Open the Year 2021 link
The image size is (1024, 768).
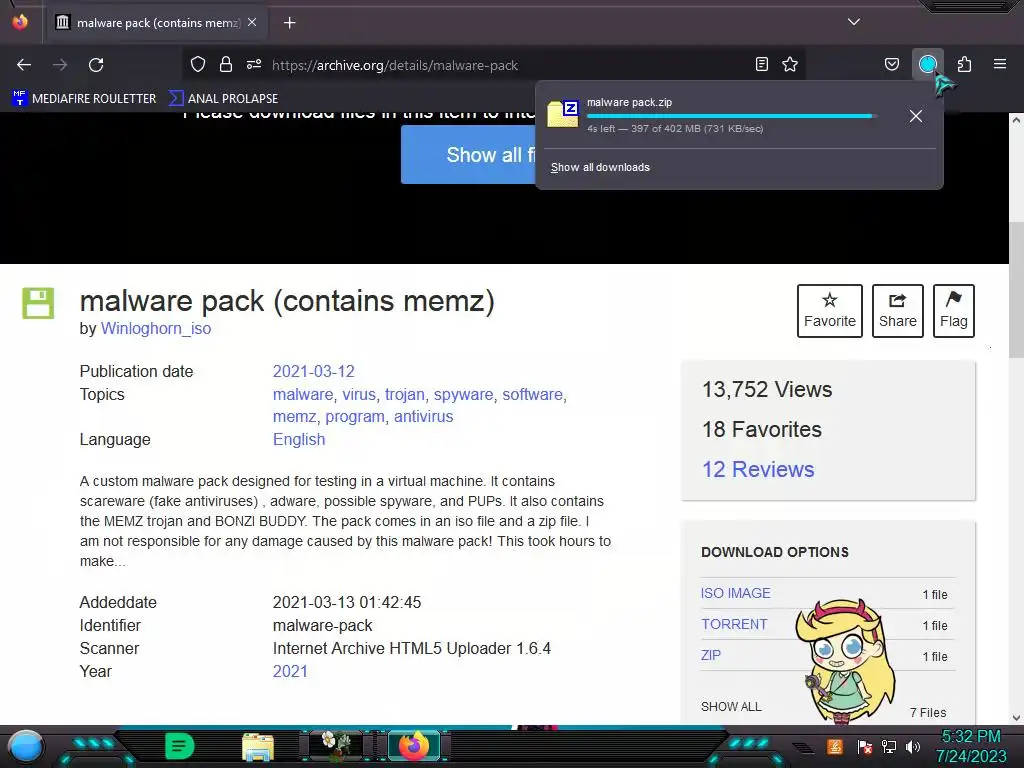pyautogui.click(x=290, y=671)
